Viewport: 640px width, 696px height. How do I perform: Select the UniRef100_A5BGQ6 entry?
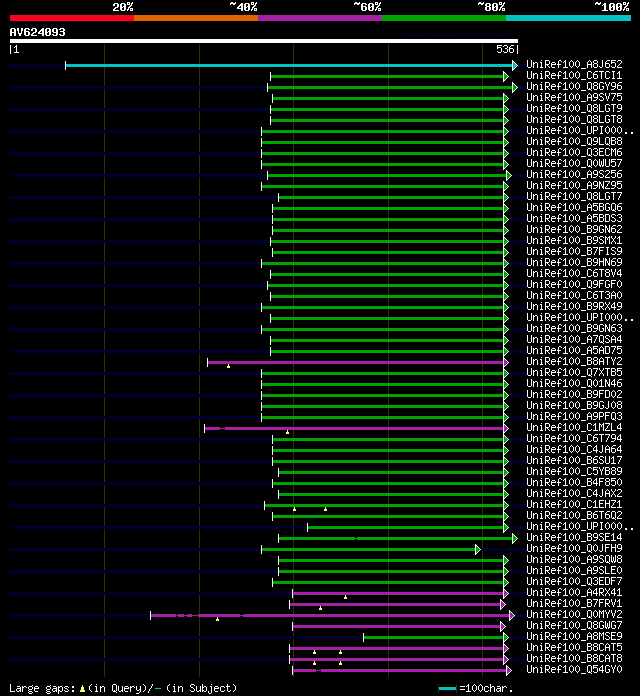pyautogui.click(x=574, y=207)
